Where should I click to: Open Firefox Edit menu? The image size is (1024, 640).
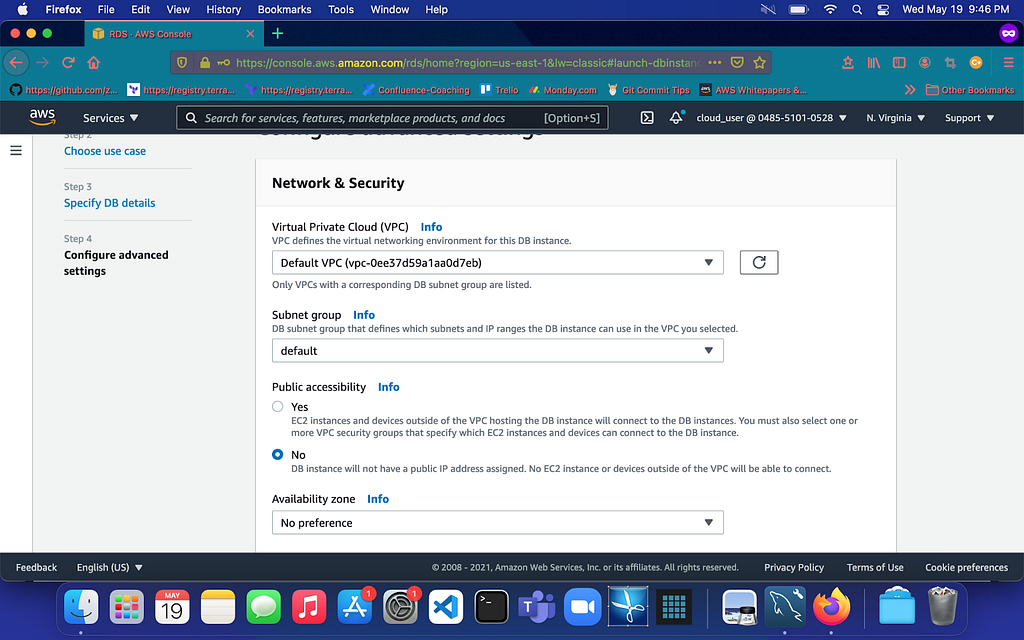pyautogui.click(x=140, y=10)
